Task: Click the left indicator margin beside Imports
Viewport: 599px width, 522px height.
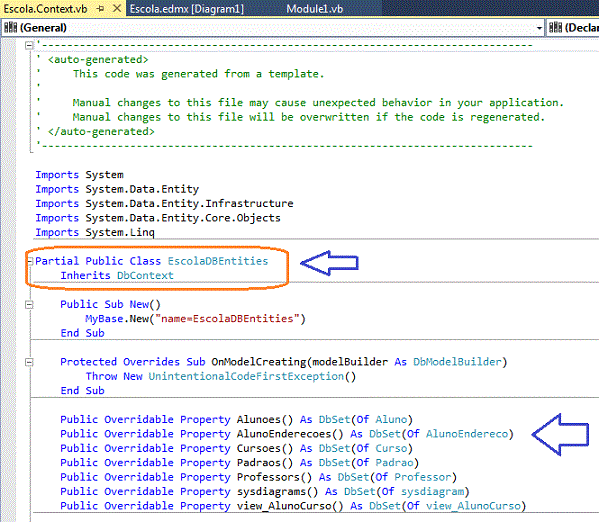Action: [8, 203]
